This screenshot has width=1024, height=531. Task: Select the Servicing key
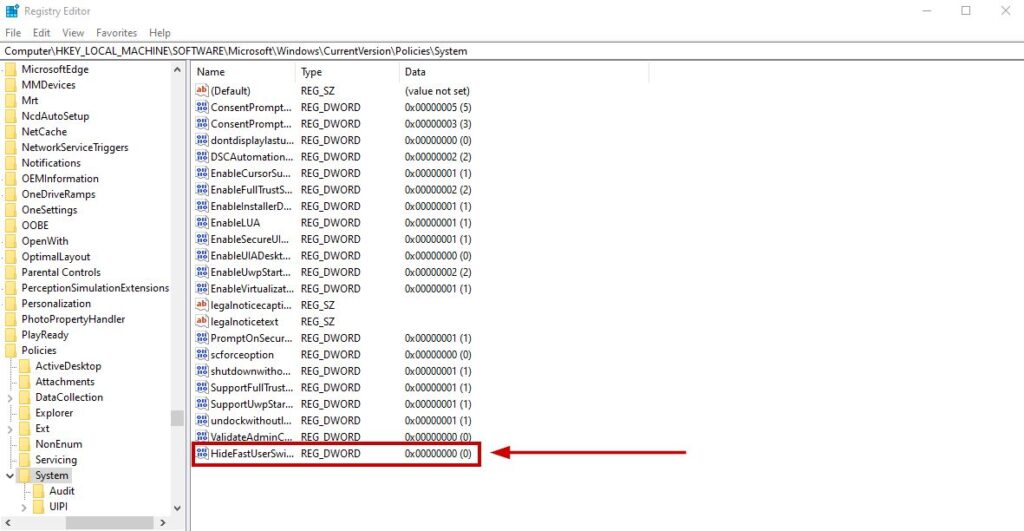click(56, 460)
